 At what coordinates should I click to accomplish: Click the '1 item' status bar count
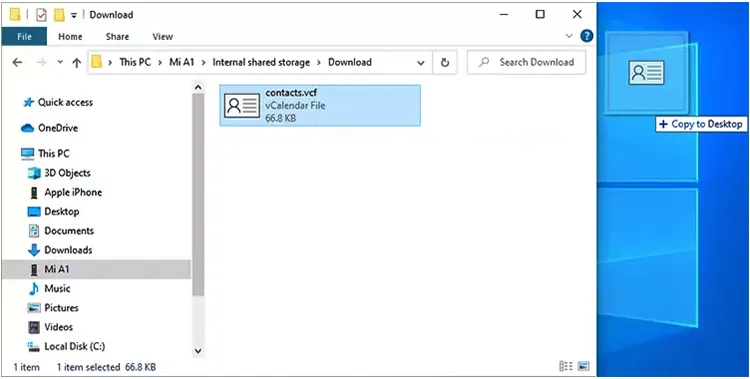26,368
